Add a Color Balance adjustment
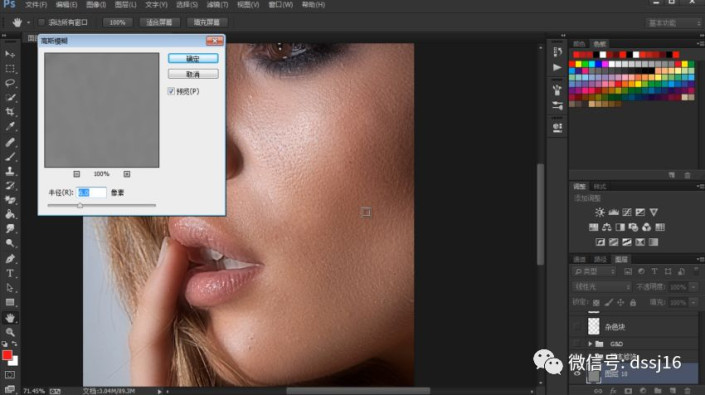705x395 pixels. coord(607,227)
